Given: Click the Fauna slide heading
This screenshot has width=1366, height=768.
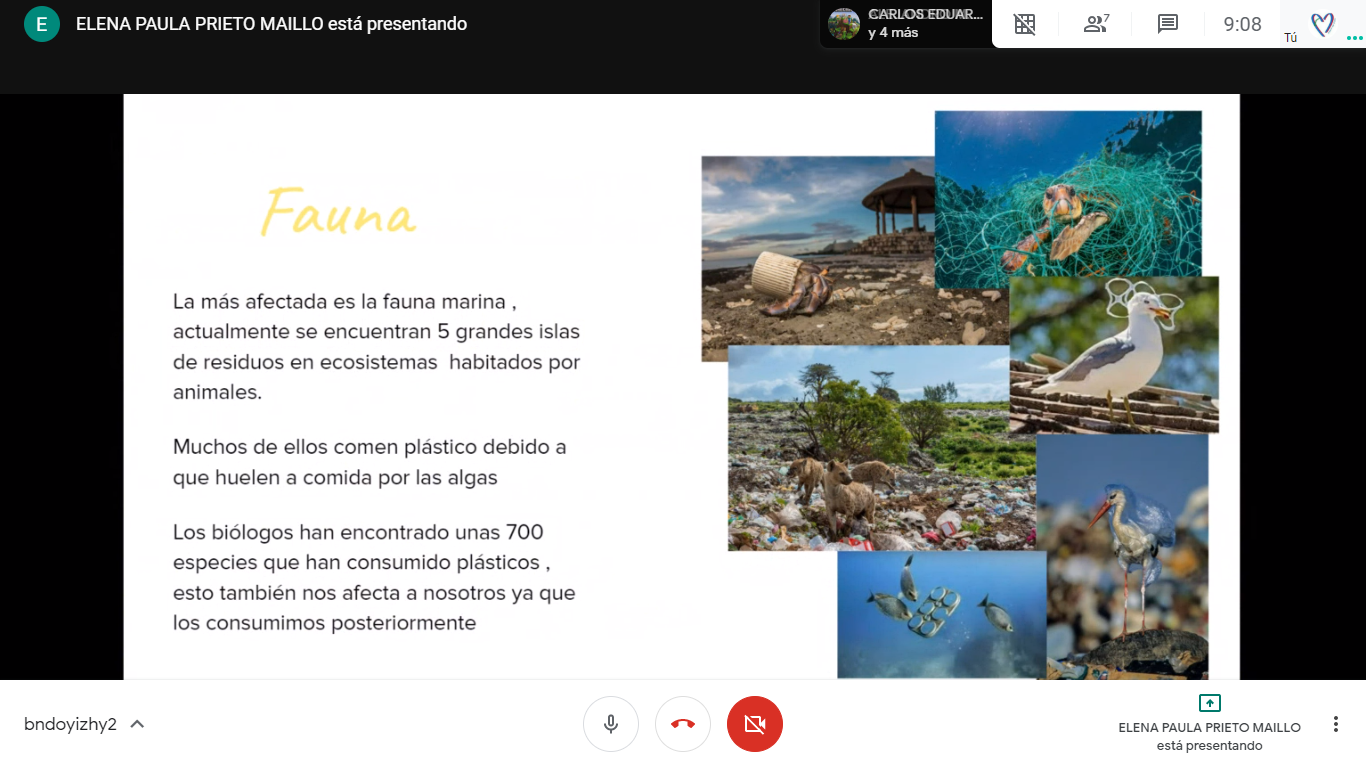Looking at the screenshot, I should pyautogui.click(x=338, y=212).
